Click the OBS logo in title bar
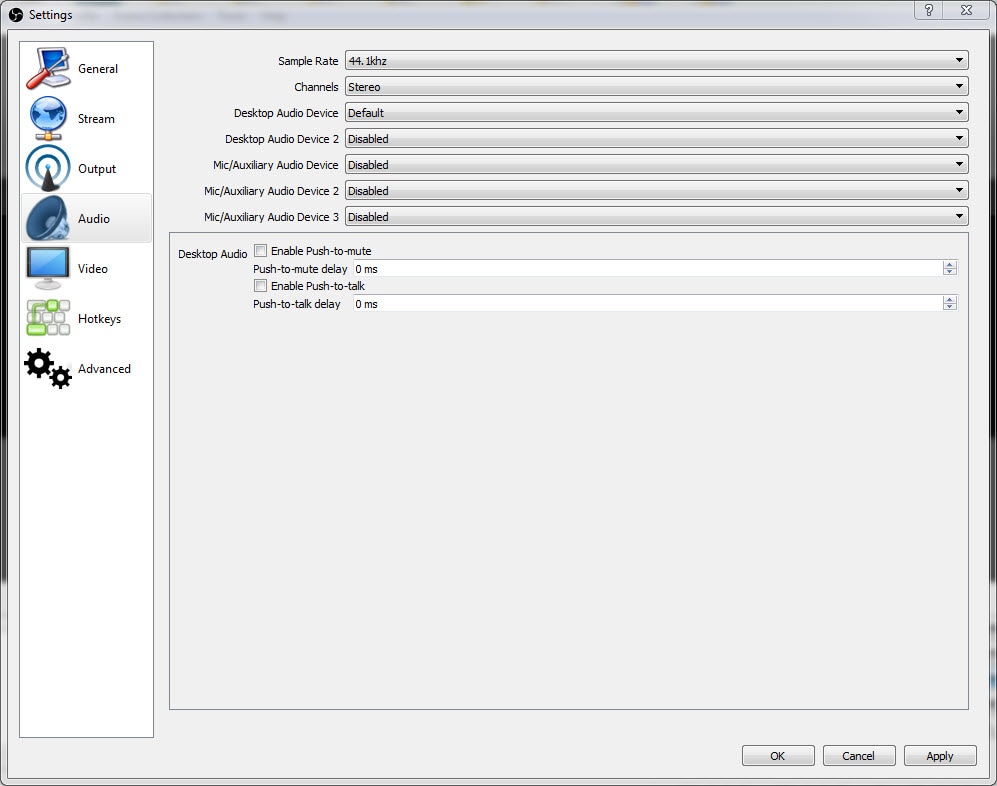This screenshot has height=786, width=997. pos(16,15)
